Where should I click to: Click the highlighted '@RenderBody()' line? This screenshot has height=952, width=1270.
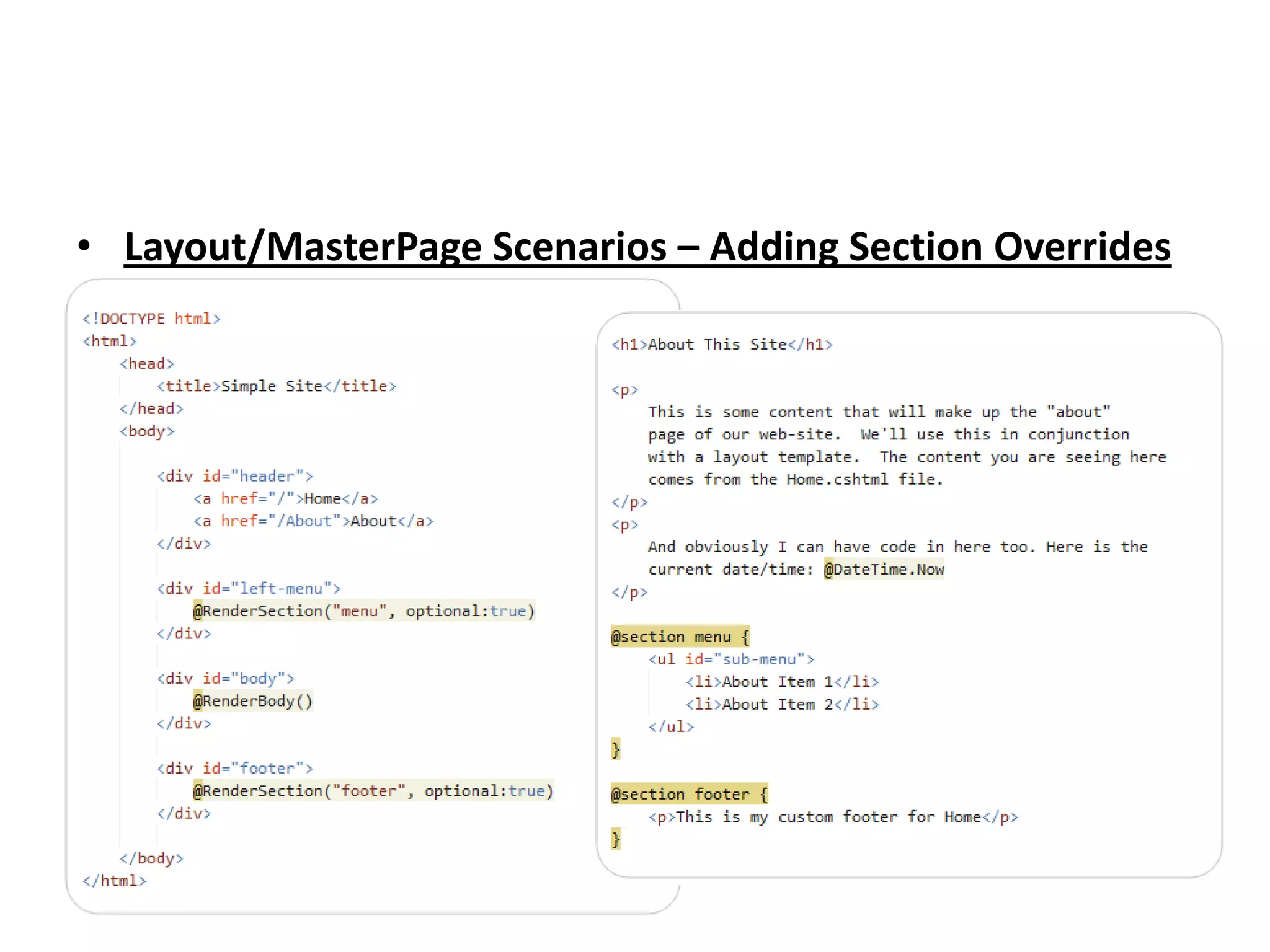pos(253,701)
